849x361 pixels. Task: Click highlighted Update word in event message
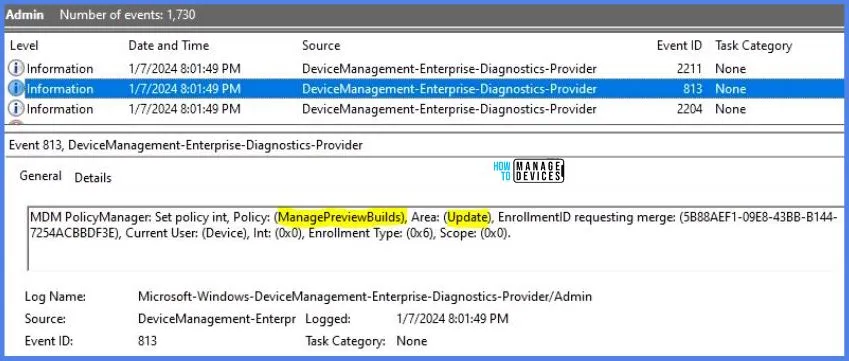(468, 216)
